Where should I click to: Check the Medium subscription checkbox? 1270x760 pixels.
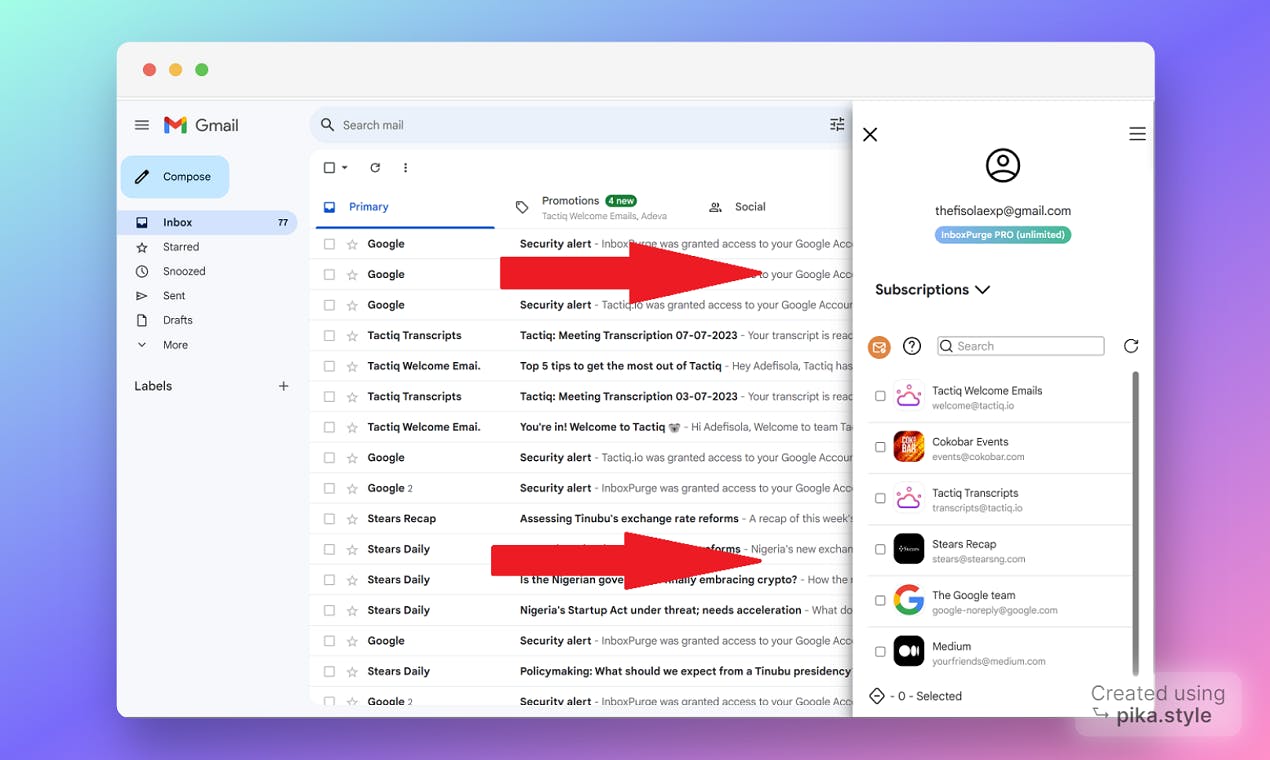[x=880, y=651]
